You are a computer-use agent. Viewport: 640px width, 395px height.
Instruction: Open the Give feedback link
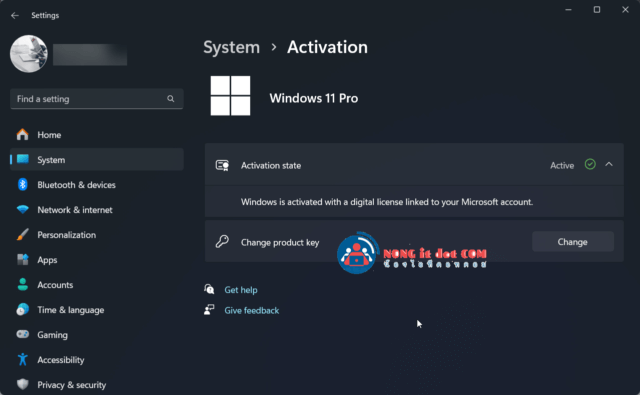point(251,311)
